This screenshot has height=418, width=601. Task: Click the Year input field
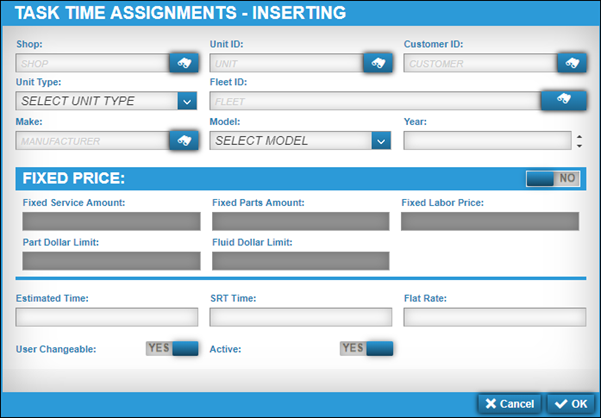[x=487, y=140]
